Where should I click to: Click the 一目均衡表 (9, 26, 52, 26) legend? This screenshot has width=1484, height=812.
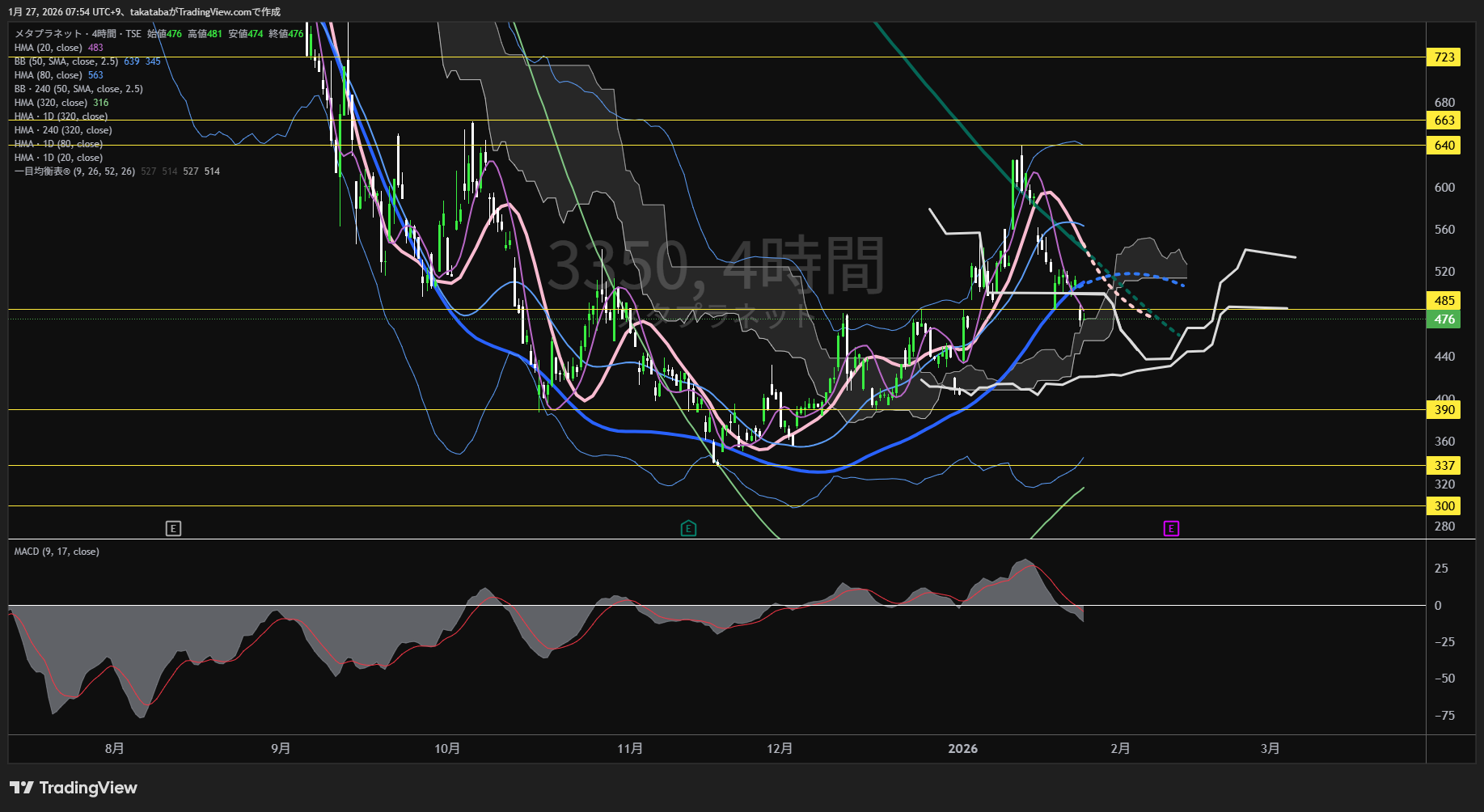coord(74,171)
